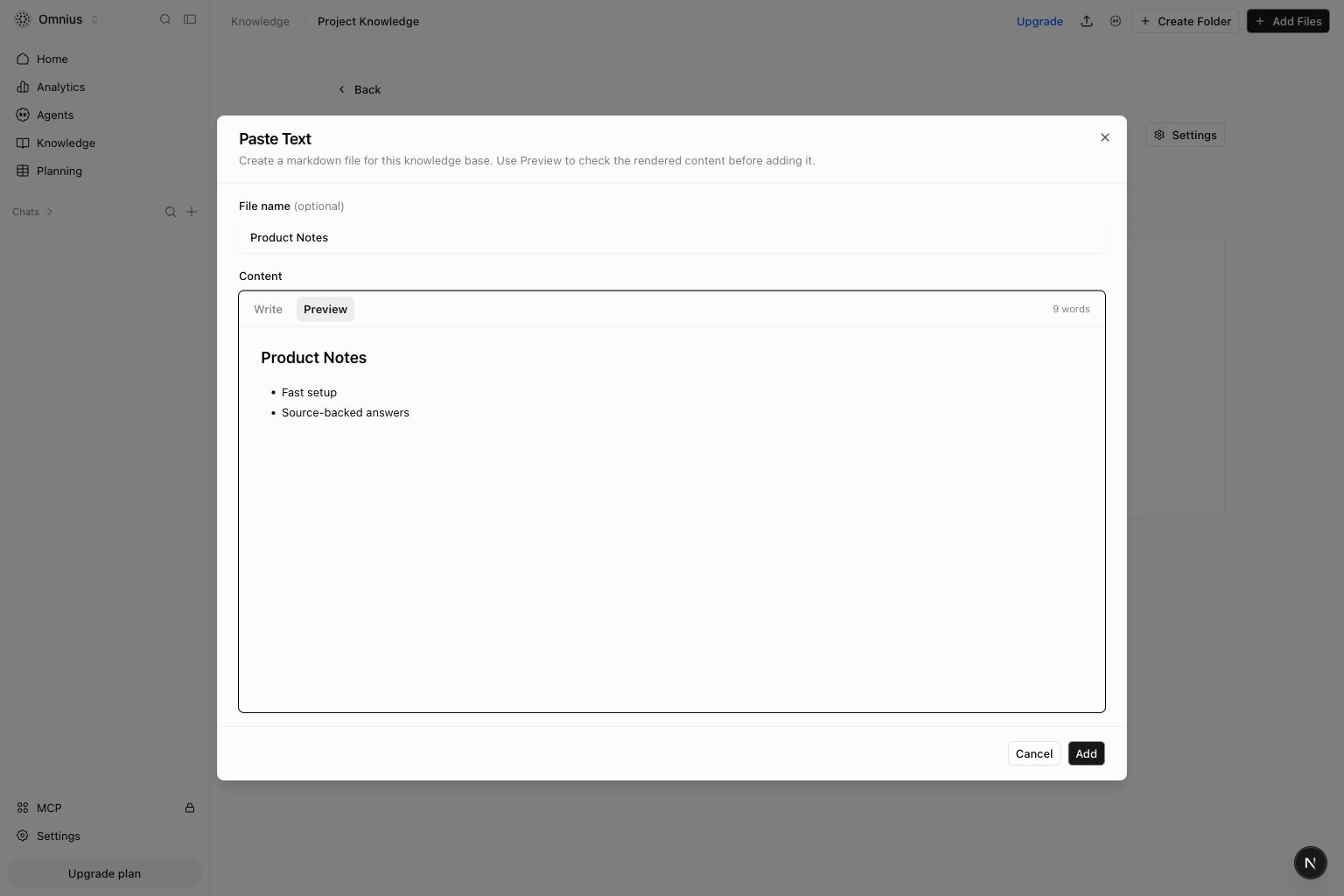The width and height of the screenshot is (1344, 896).
Task: Click the Next.js dev tools badge
Action: (x=1310, y=863)
